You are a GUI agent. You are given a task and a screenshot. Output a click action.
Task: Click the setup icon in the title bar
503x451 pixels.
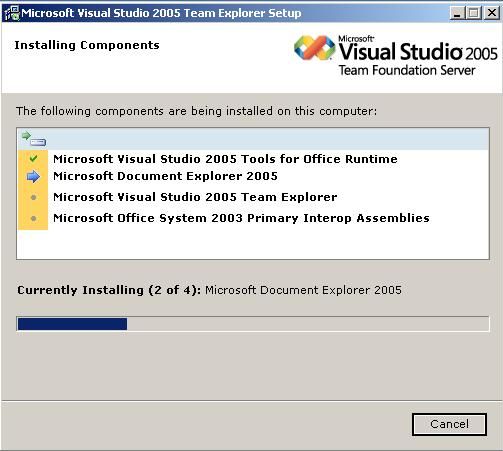tap(11, 13)
